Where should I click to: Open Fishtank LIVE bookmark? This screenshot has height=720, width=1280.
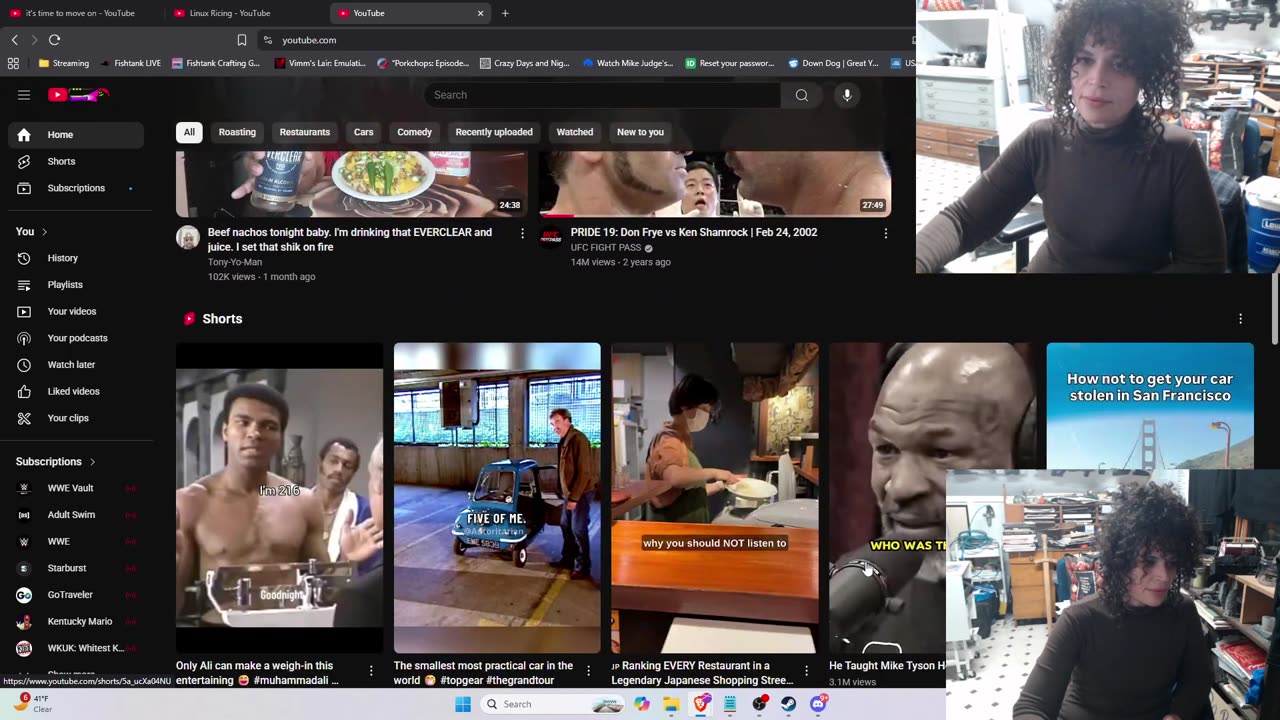(x=130, y=63)
